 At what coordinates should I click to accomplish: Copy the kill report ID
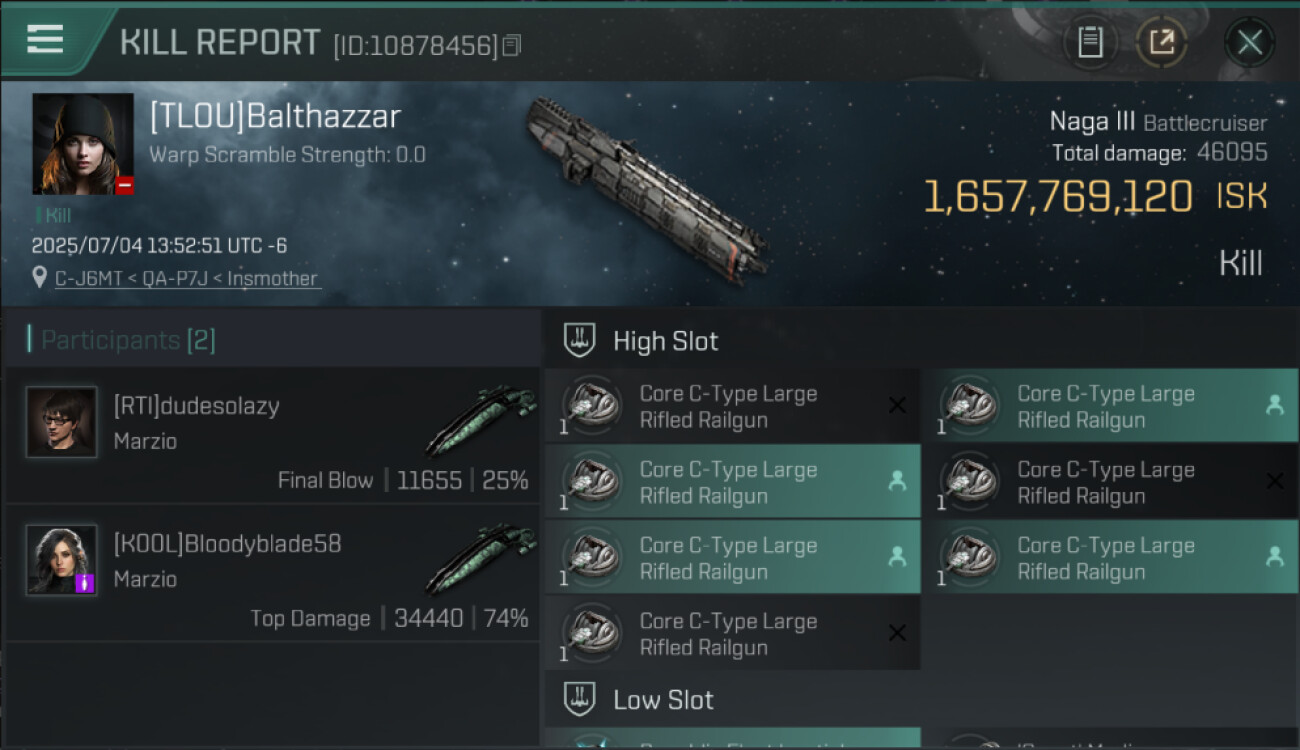(x=512, y=45)
